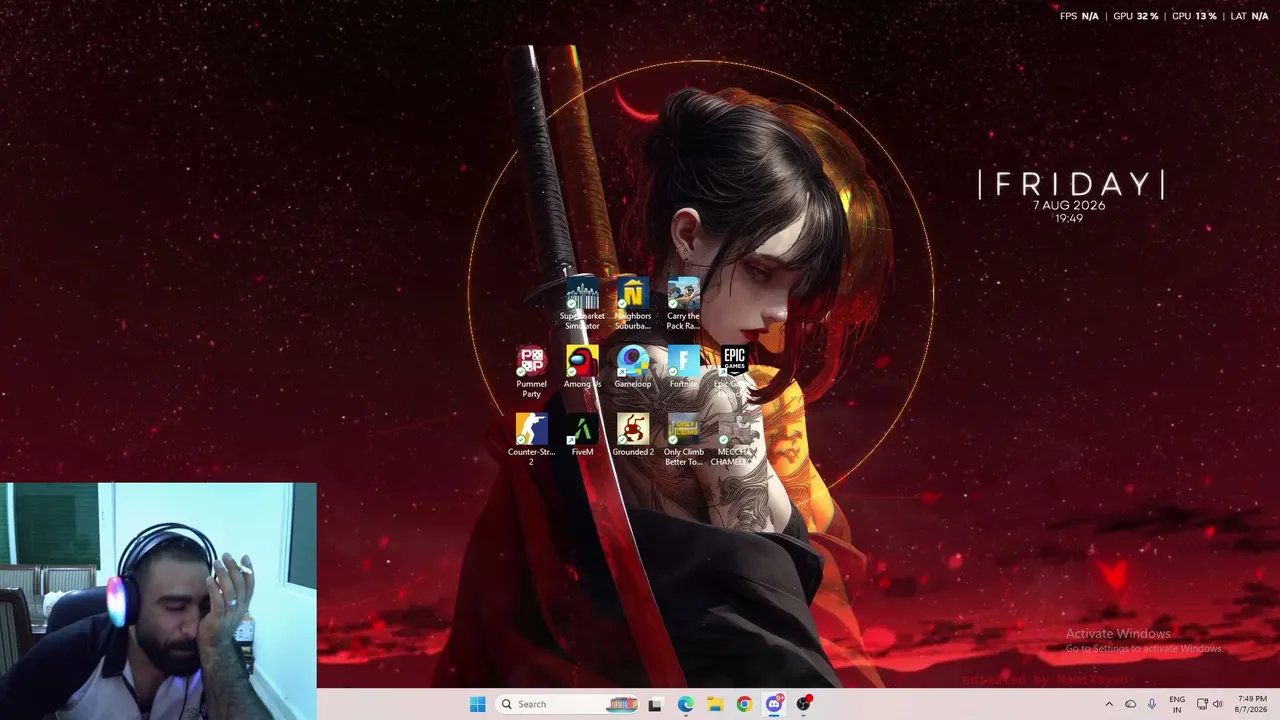This screenshot has height=720, width=1280.
Task: Launch Google Chrome from the taskbar
Action: tap(744, 704)
